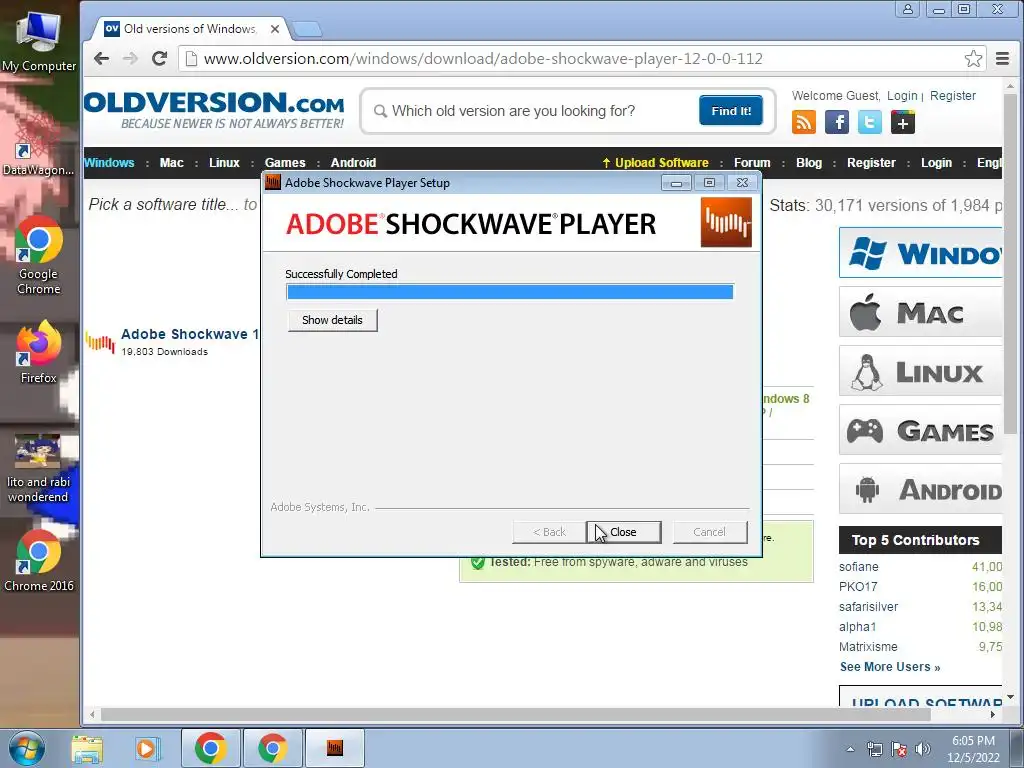Open a new browser tab

[x=306, y=29]
